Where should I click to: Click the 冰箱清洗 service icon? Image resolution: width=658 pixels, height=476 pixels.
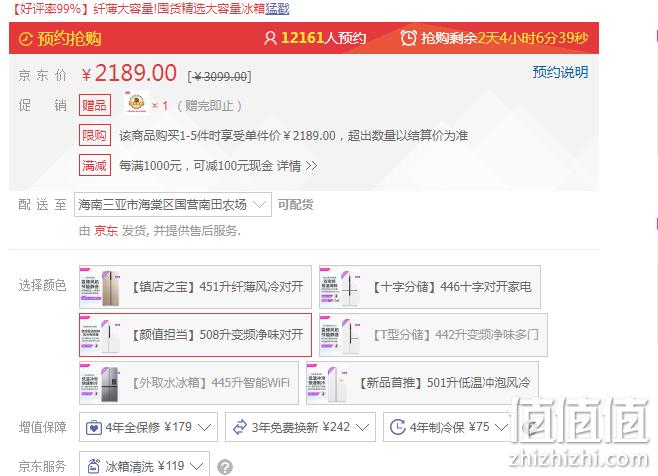93,466
